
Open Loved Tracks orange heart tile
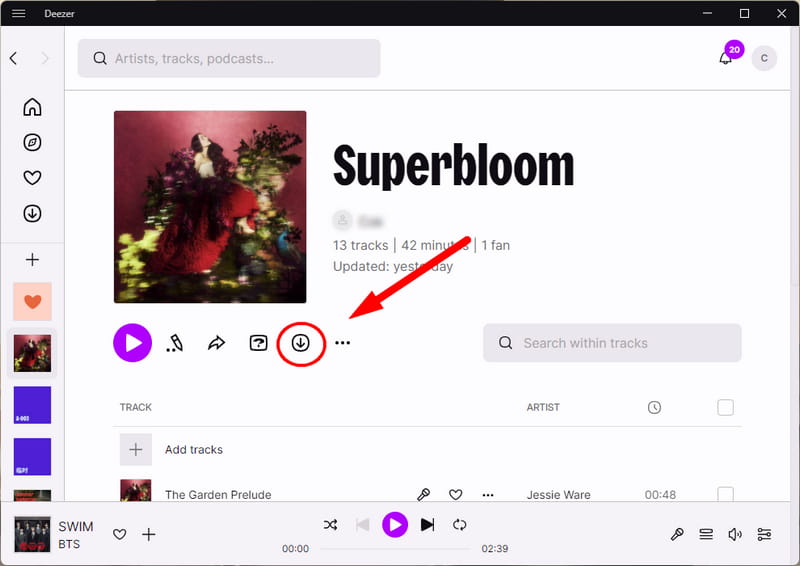click(32, 302)
